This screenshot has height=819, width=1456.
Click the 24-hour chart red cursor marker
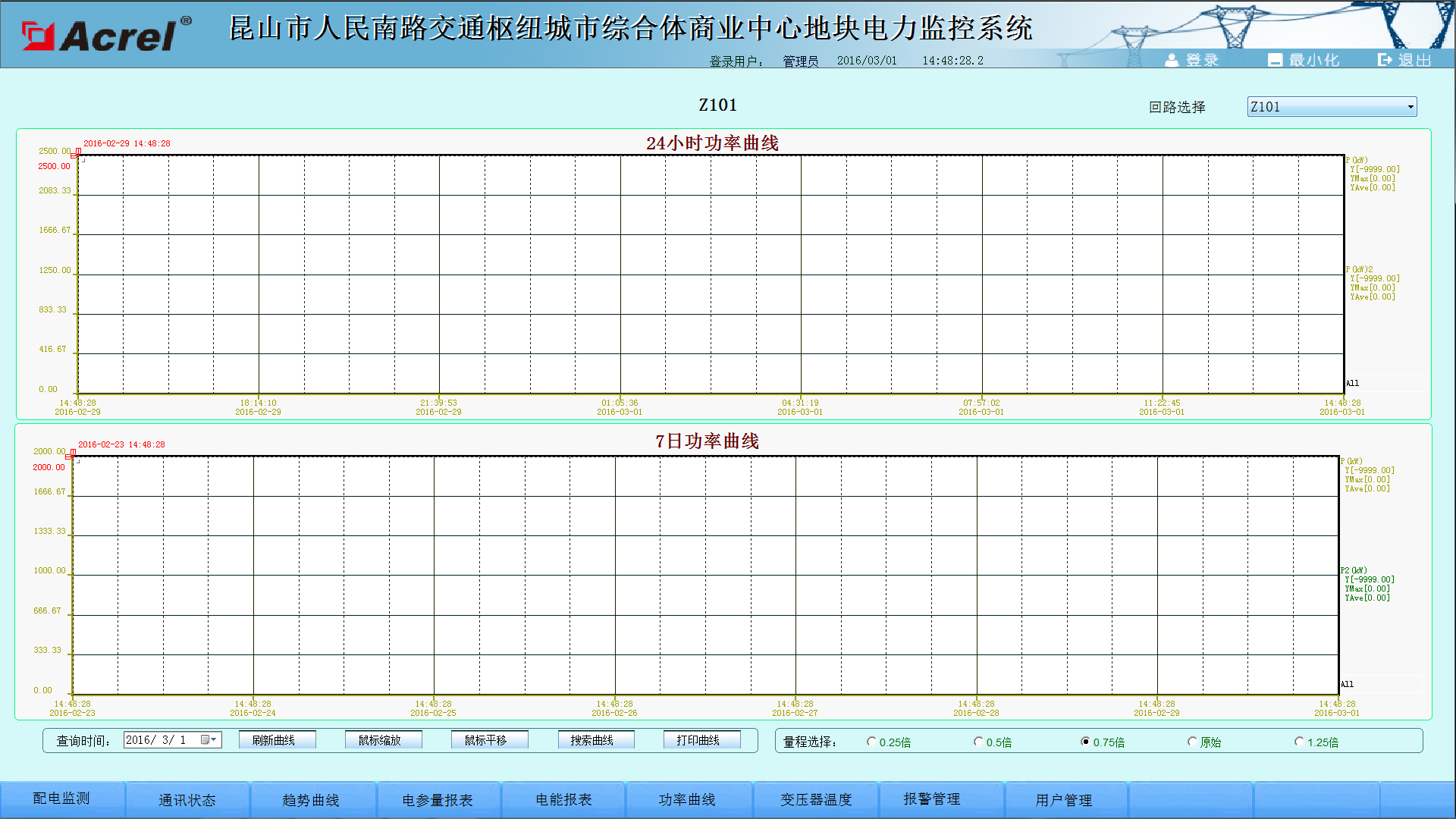77,153
